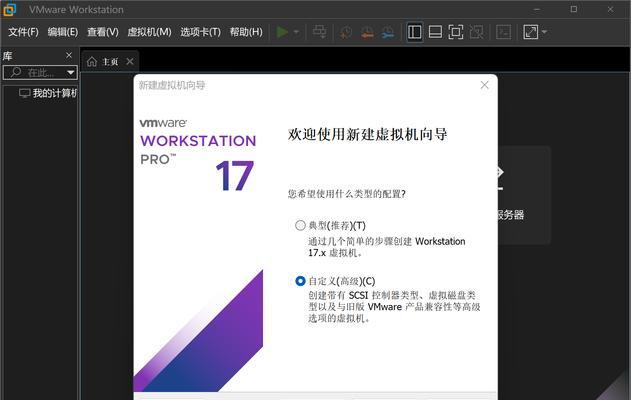Open the 虚拟机(M) menu
The image size is (631, 400).
(149, 32)
